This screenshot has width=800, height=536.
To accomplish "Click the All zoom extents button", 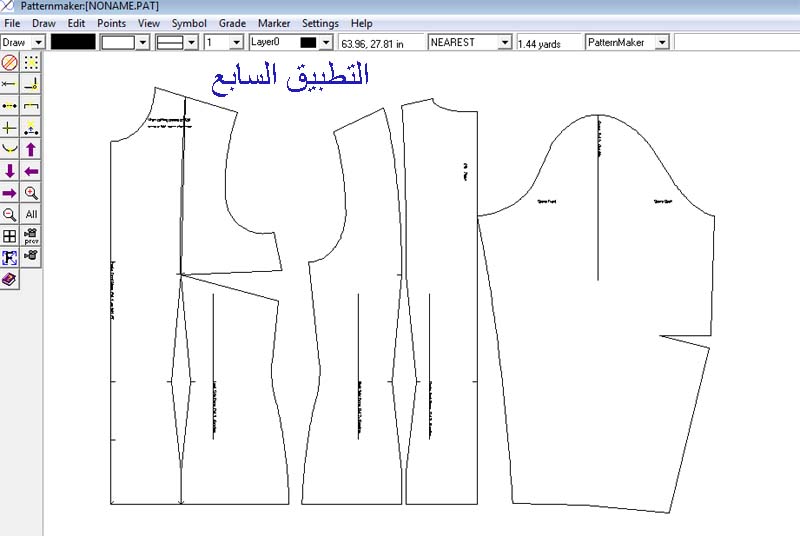I will (31, 215).
